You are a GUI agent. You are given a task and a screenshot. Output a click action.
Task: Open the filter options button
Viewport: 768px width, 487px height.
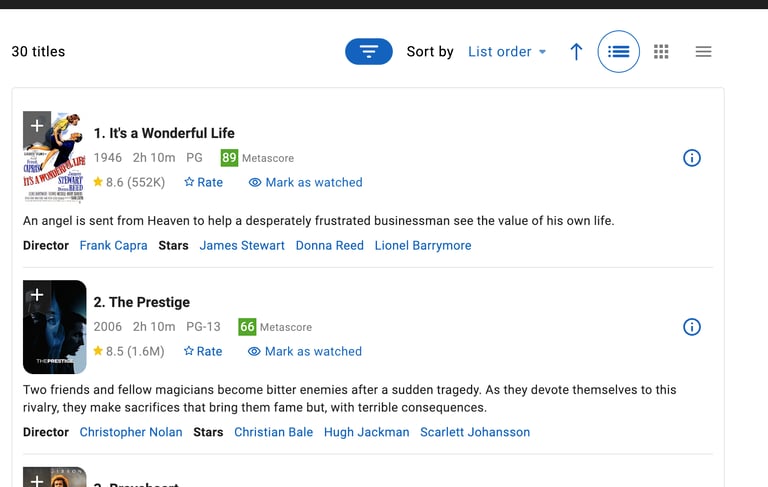pos(368,52)
